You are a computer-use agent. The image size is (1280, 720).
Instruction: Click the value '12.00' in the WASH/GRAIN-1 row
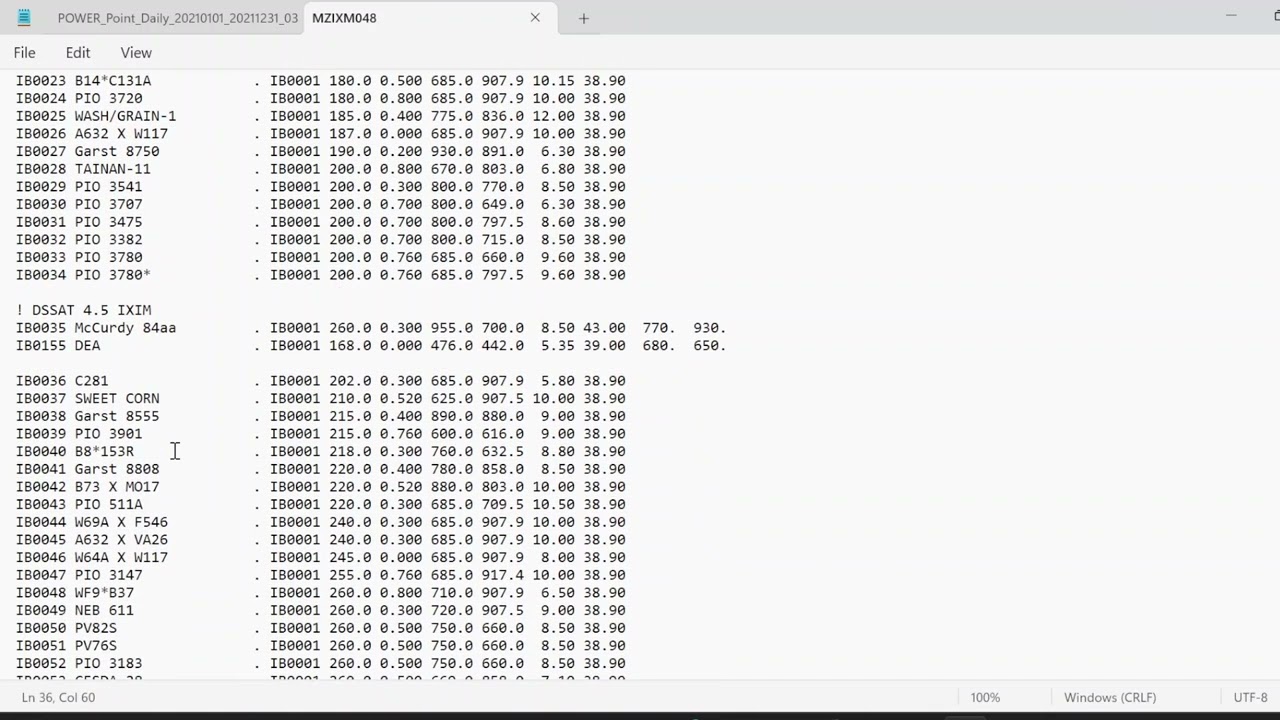click(x=554, y=116)
